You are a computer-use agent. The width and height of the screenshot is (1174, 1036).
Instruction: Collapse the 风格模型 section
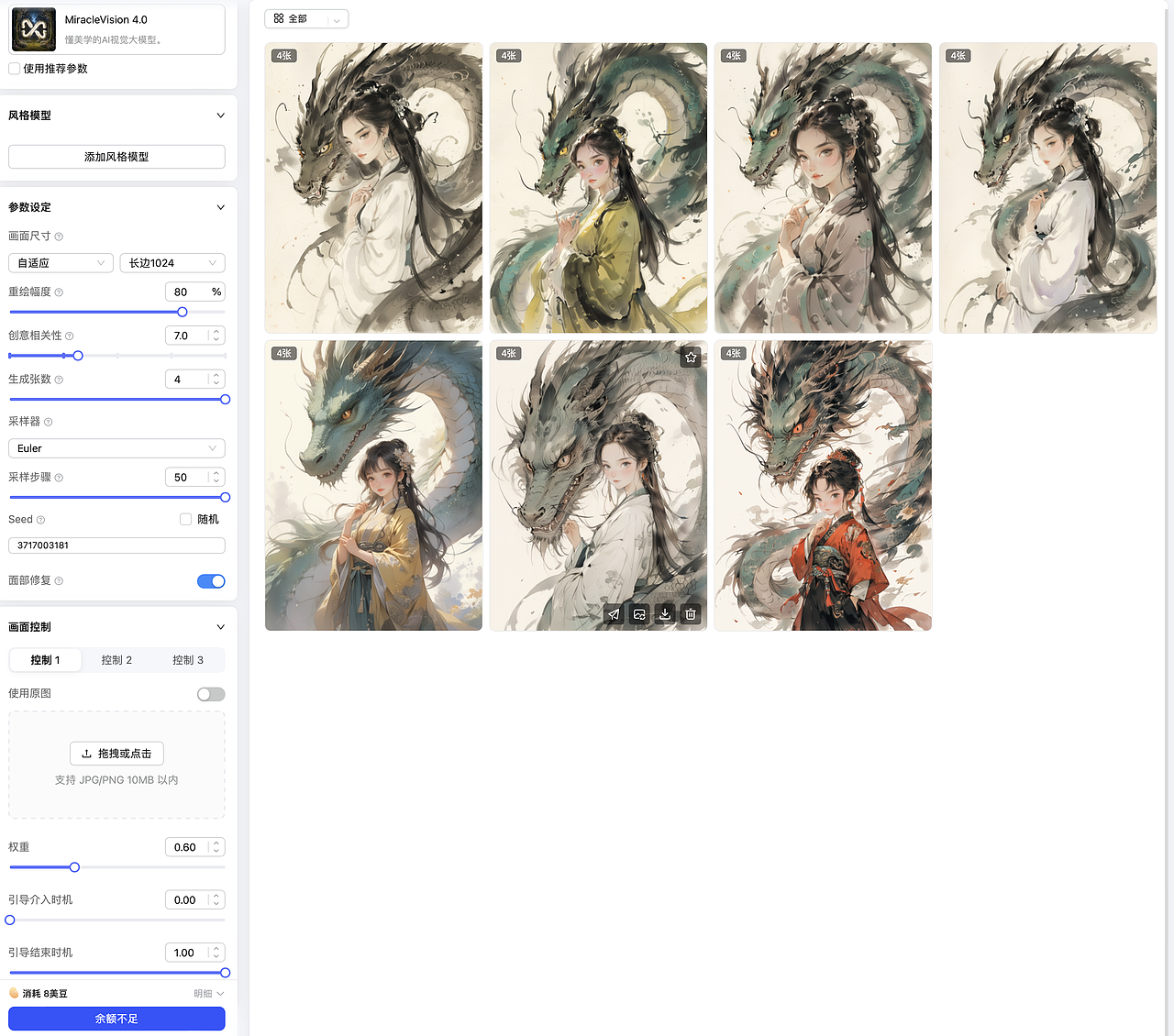[x=220, y=116]
